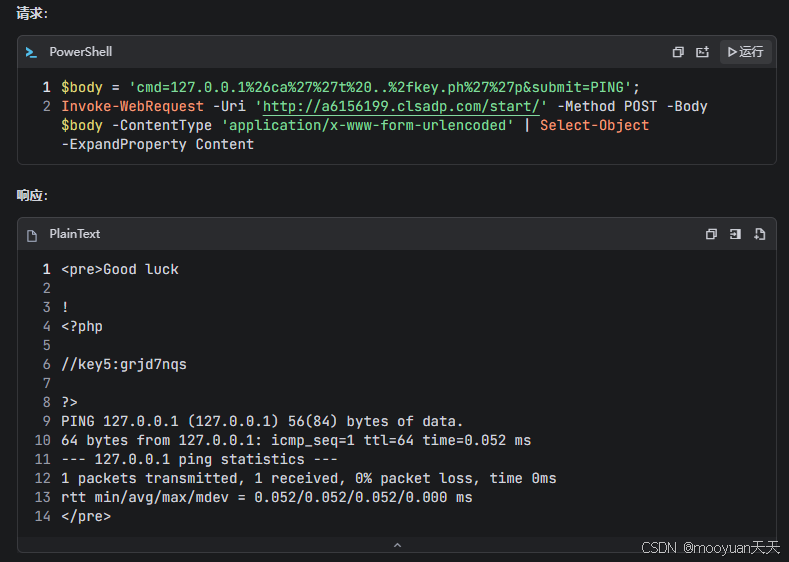Image resolution: width=789 pixels, height=562 pixels.
Task: Click the rightmost PlainText header icon
Action: pyautogui.click(x=760, y=234)
